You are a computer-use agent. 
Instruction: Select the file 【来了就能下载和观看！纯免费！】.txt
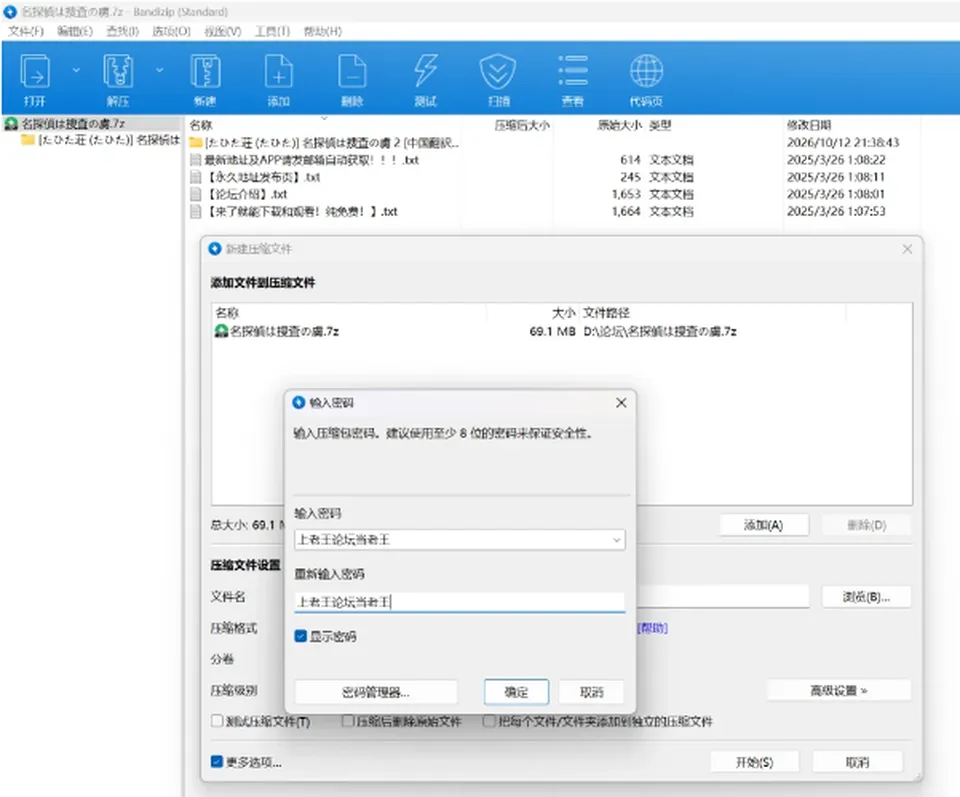coord(301,211)
